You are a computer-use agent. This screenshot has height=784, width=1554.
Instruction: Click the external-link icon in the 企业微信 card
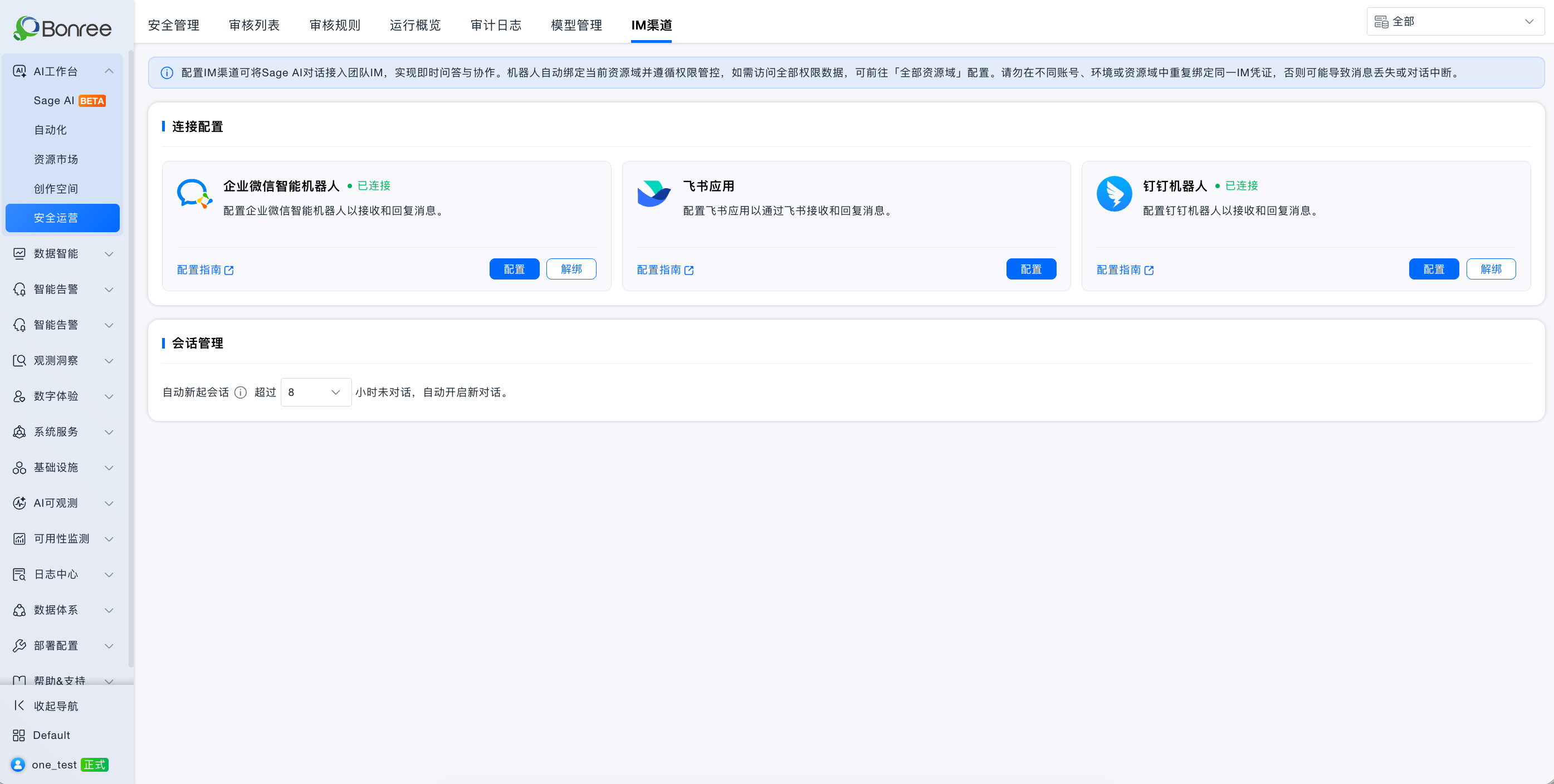coord(229,270)
